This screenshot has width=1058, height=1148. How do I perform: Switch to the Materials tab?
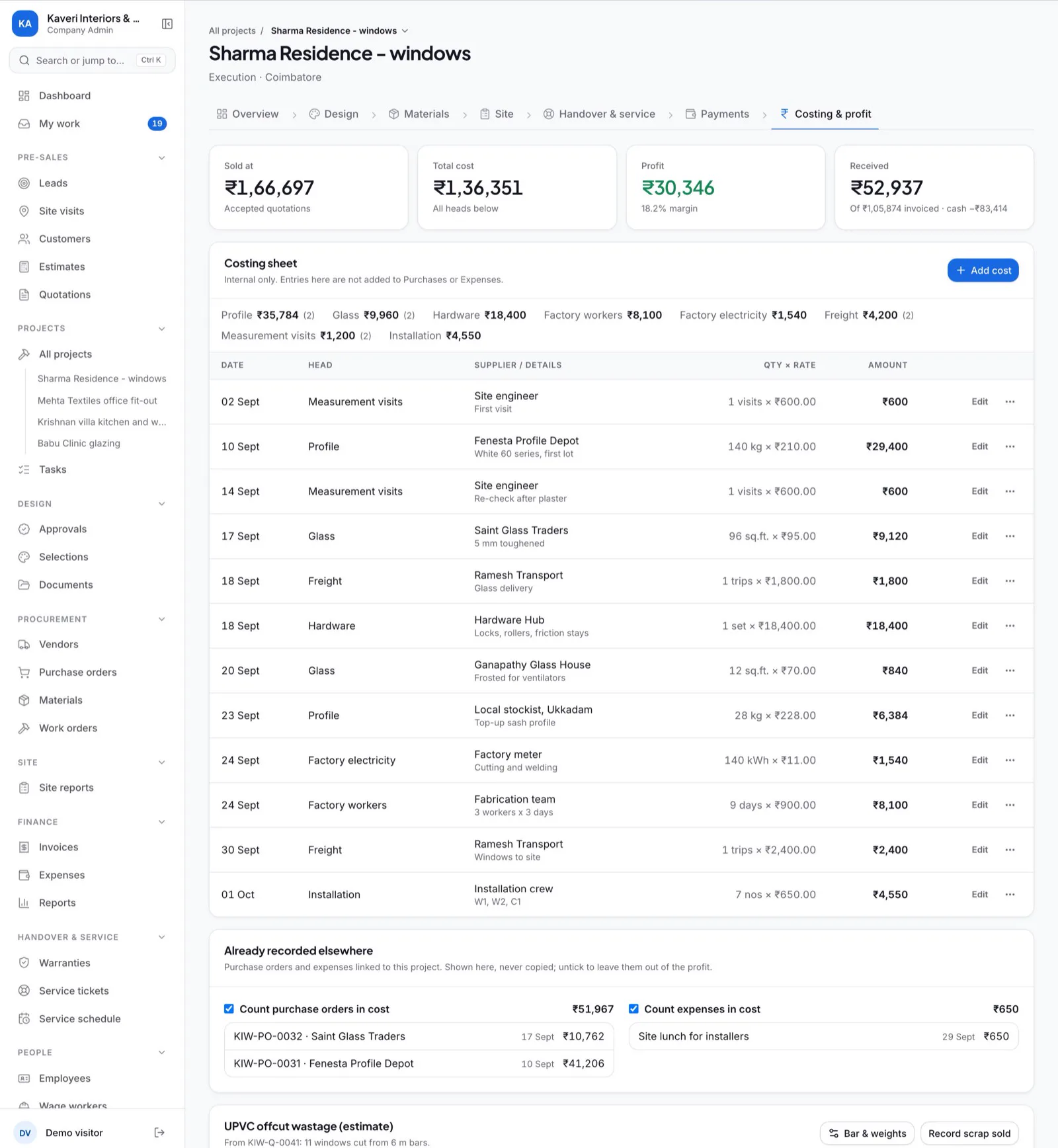pos(419,114)
